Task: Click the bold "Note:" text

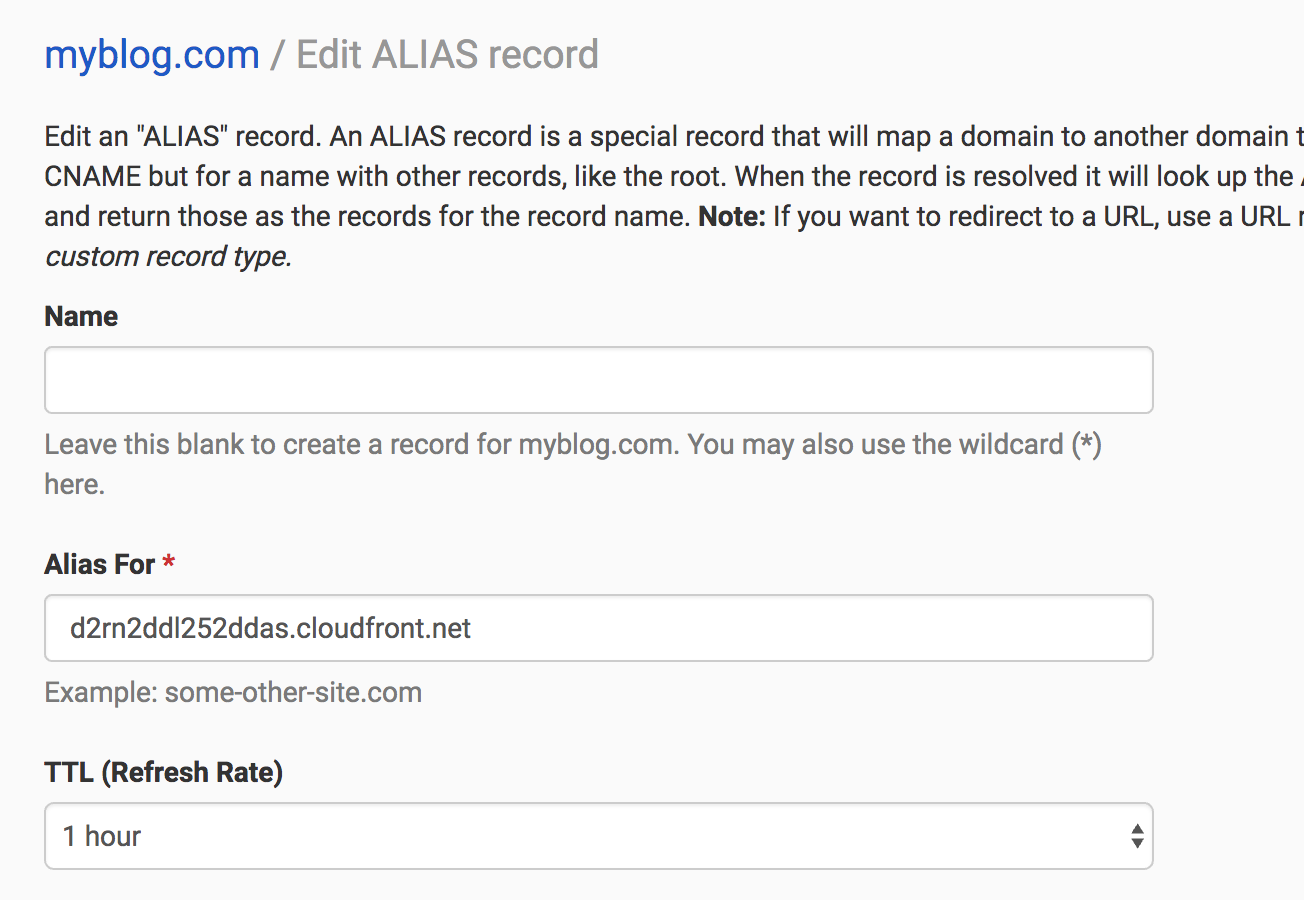Action: 731,216
